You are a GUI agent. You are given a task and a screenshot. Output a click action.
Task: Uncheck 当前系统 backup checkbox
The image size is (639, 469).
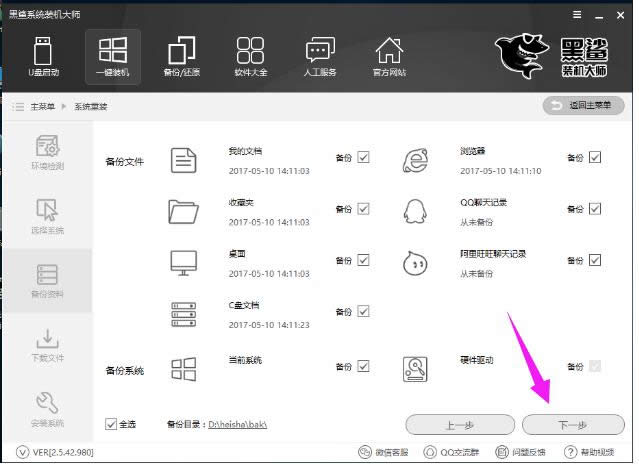tap(363, 366)
